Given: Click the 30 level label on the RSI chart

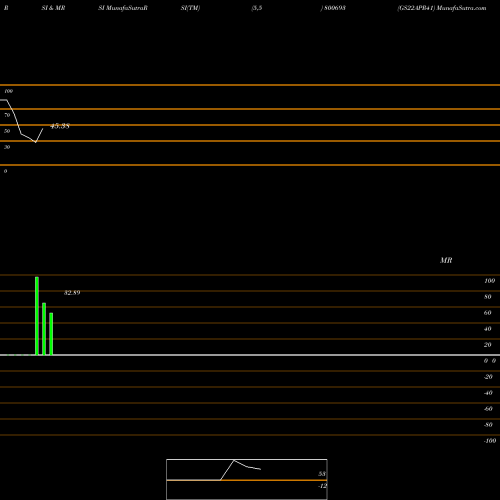Looking at the screenshot, I should [7, 147].
